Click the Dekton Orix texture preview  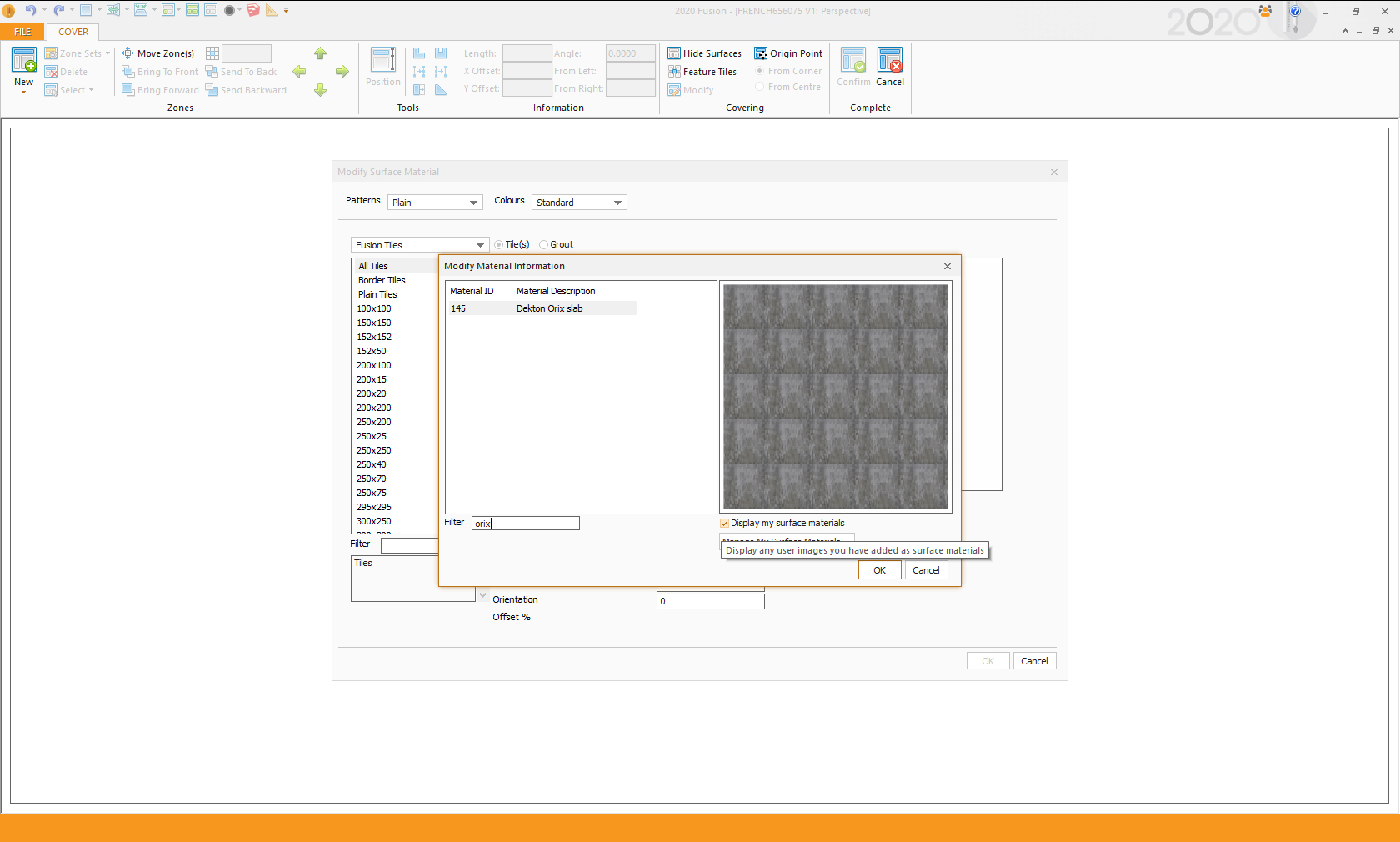(x=835, y=397)
